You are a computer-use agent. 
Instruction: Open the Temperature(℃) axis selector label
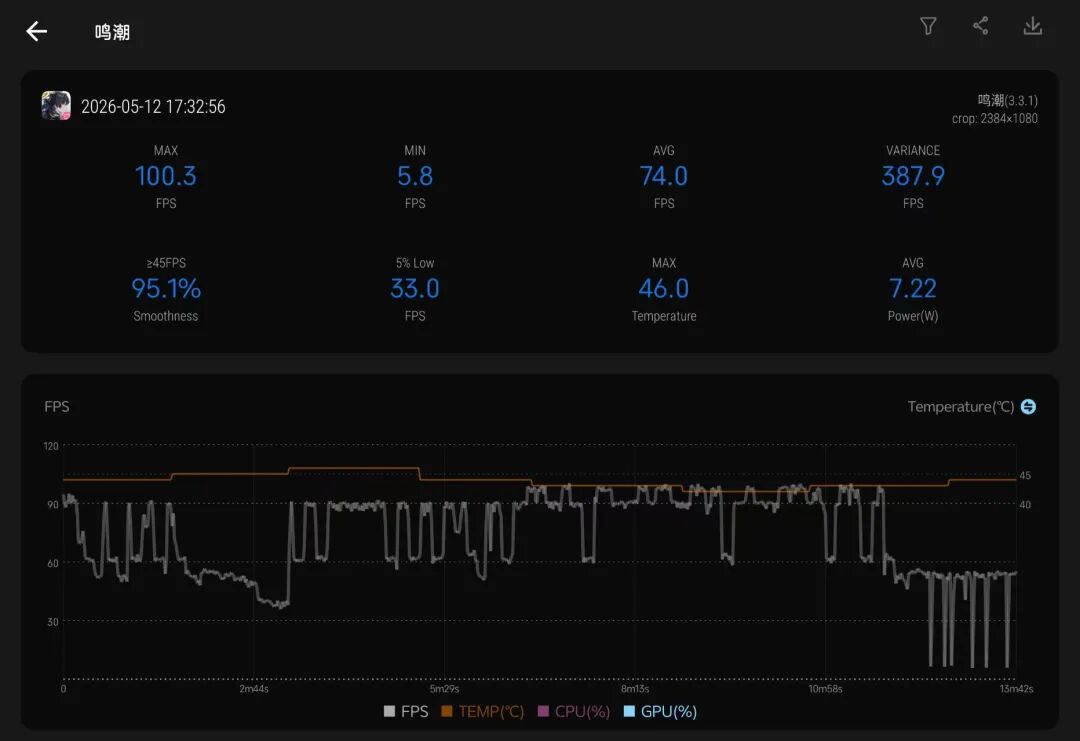pos(960,406)
